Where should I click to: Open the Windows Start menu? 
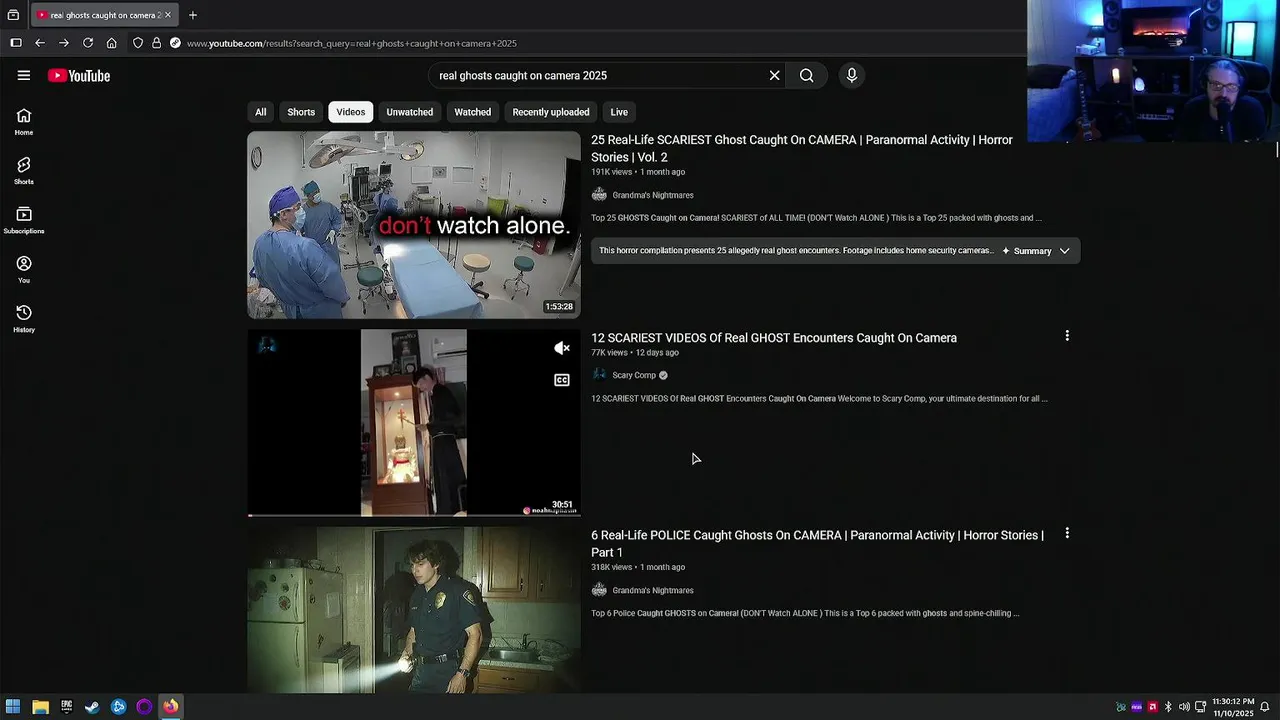tap(13, 707)
